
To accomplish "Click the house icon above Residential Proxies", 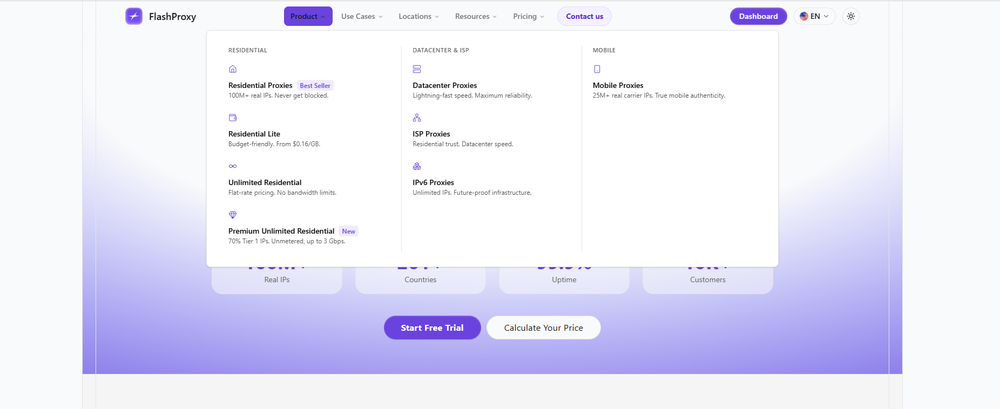I will pos(233,69).
